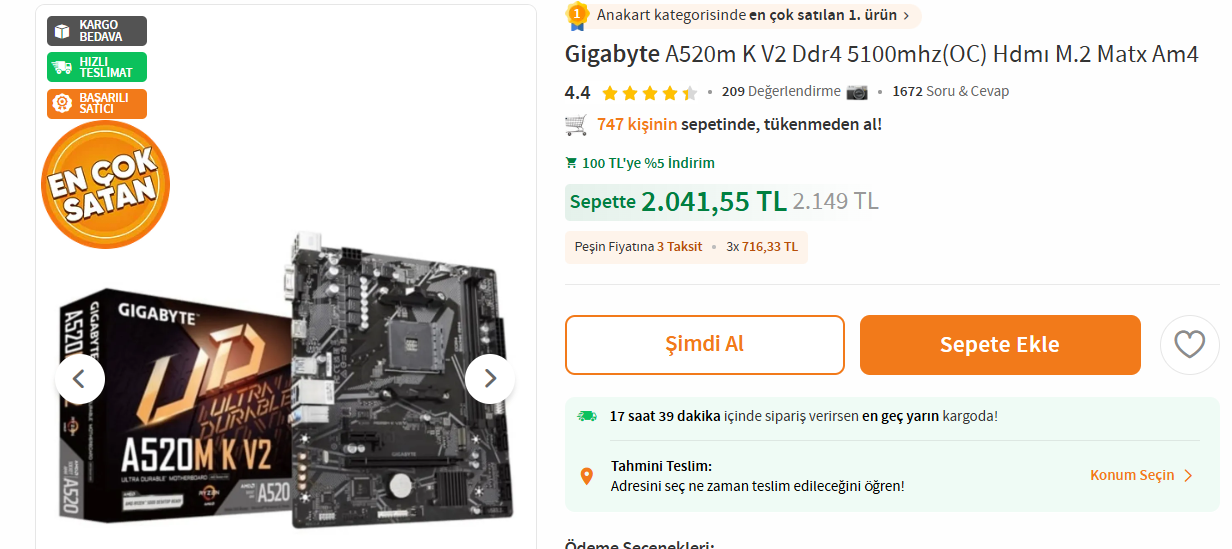This screenshot has height=549, width=1232.
Task: Click the shopping cart icon beside 747 kişinin
Action: click(x=576, y=125)
